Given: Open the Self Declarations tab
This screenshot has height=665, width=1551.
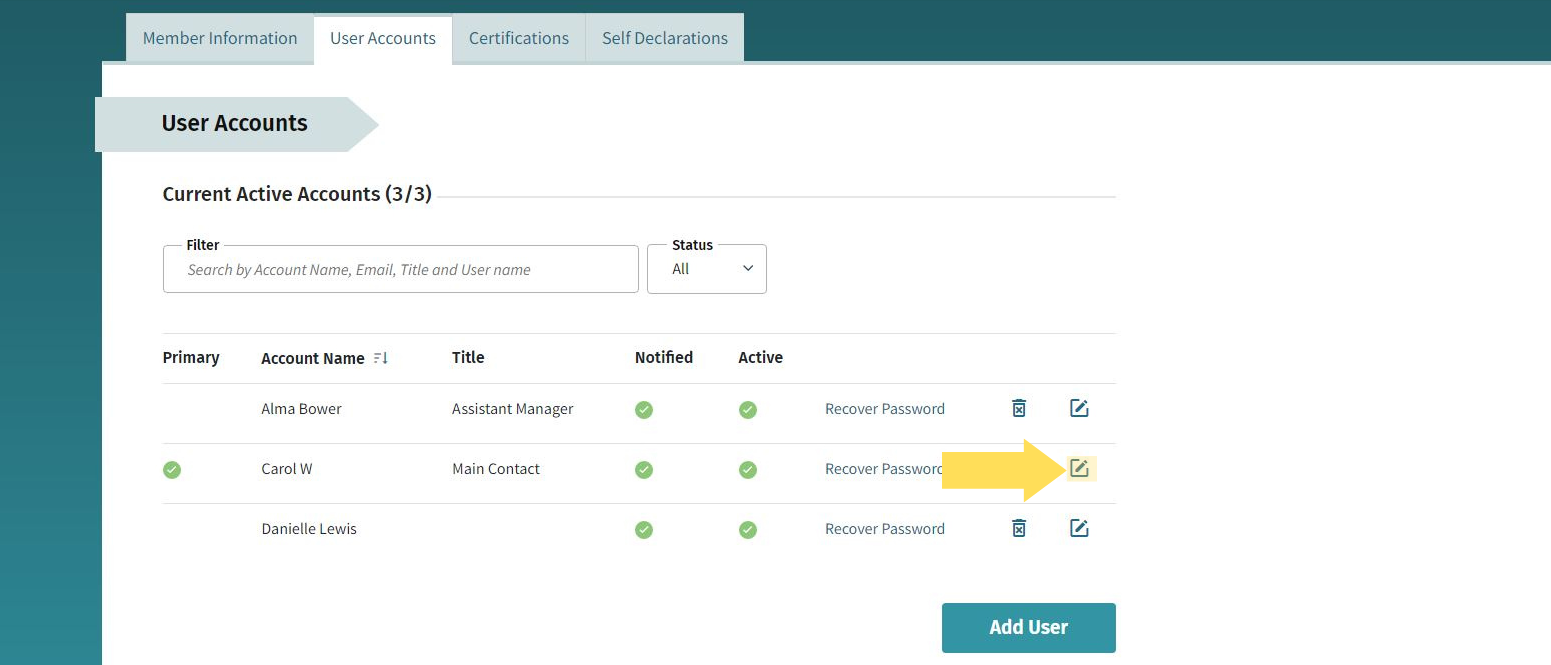Looking at the screenshot, I should click(x=665, y=38).
